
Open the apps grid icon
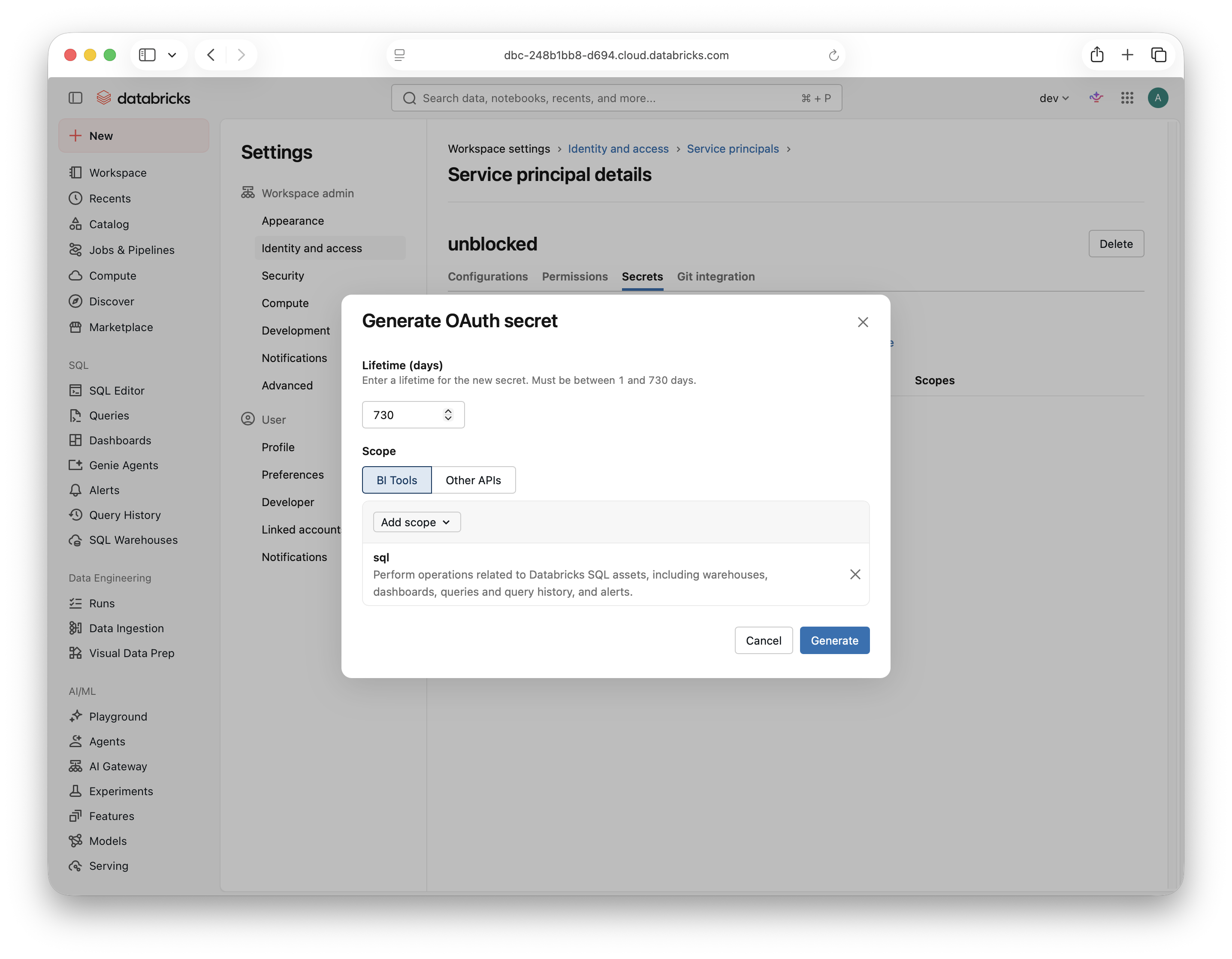tap(1126, 98)
